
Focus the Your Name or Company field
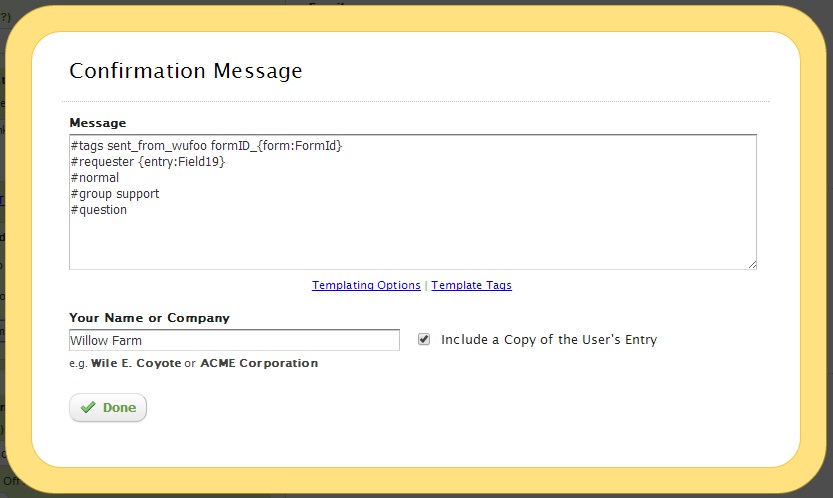[x=234, y=341]
